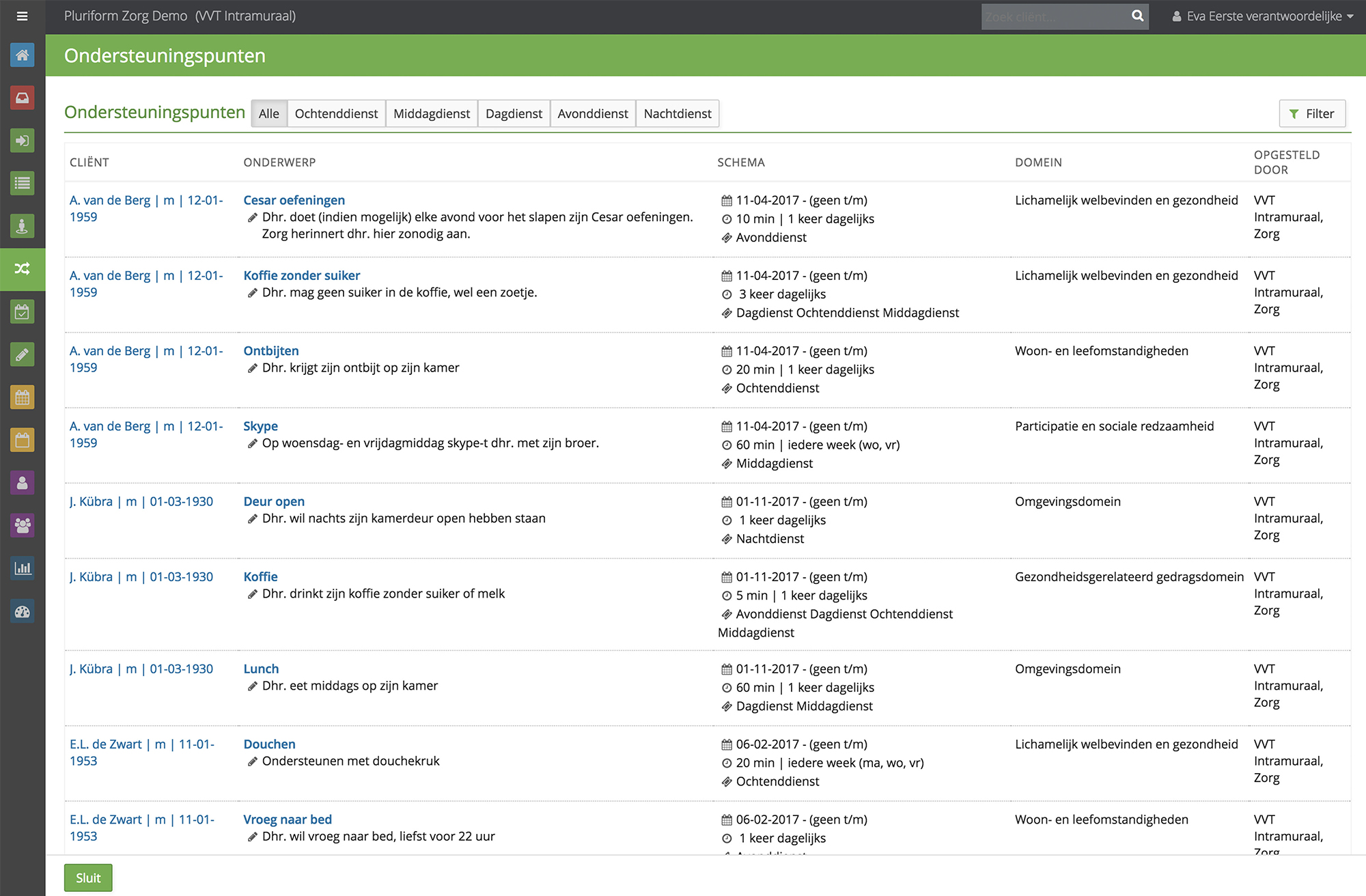Open Eva Eerste verantwoordelijke user dropdown

pos(1263,16)
